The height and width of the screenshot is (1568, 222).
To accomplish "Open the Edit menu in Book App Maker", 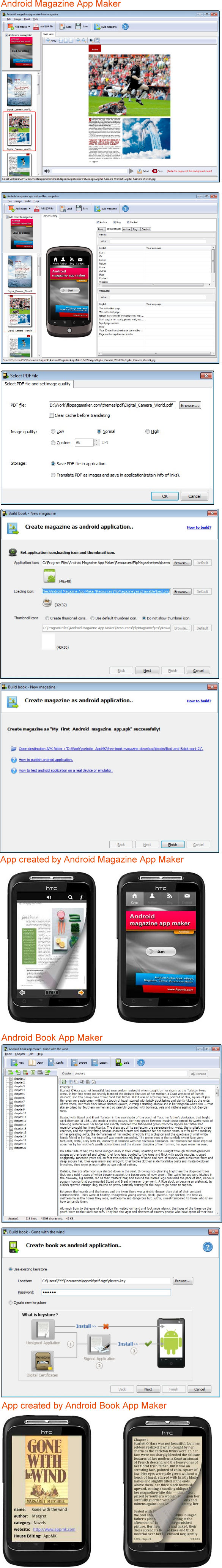I will [x=30, y=1054].
